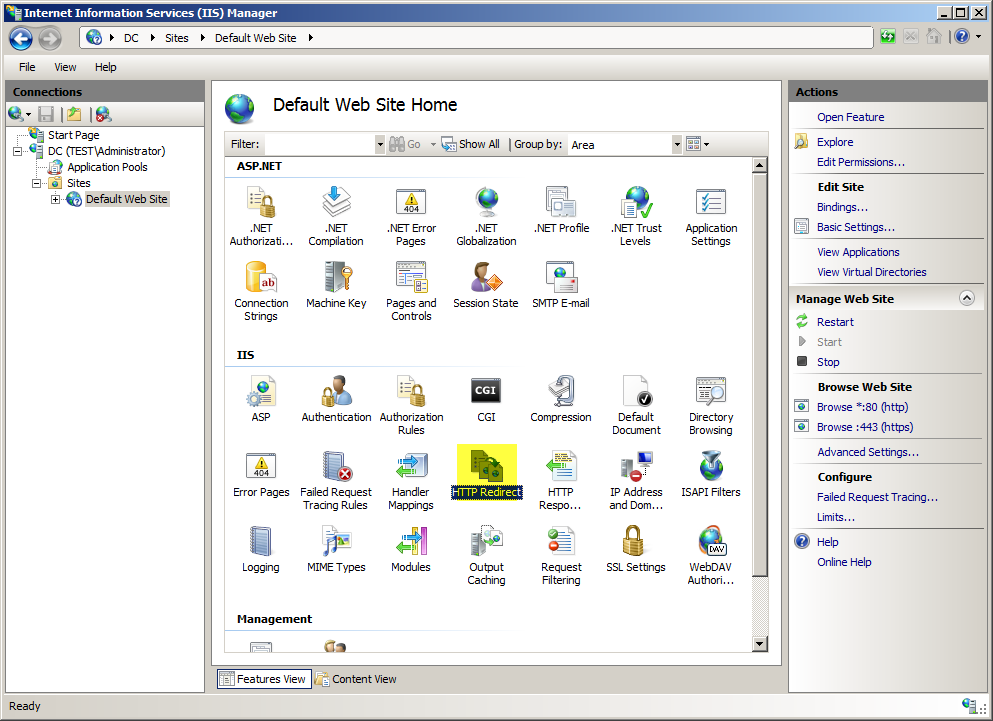Open Basic Settings... link
993x721 pixels.
point(856,227)
